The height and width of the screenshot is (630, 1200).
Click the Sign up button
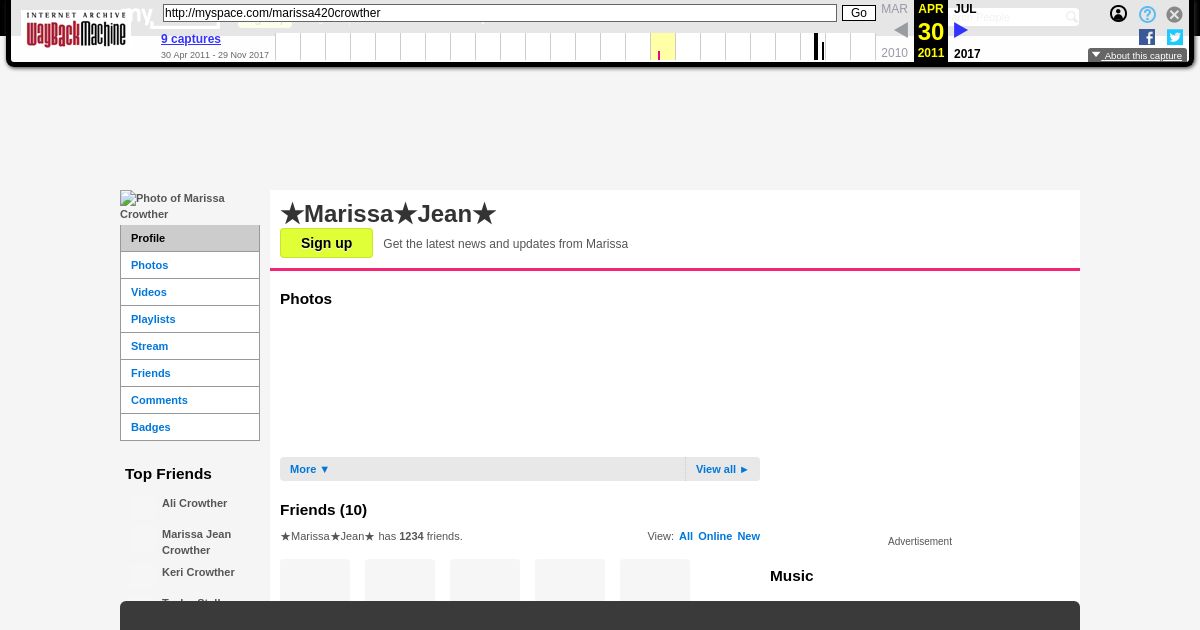pyautogui.click(x=326, y=243)
